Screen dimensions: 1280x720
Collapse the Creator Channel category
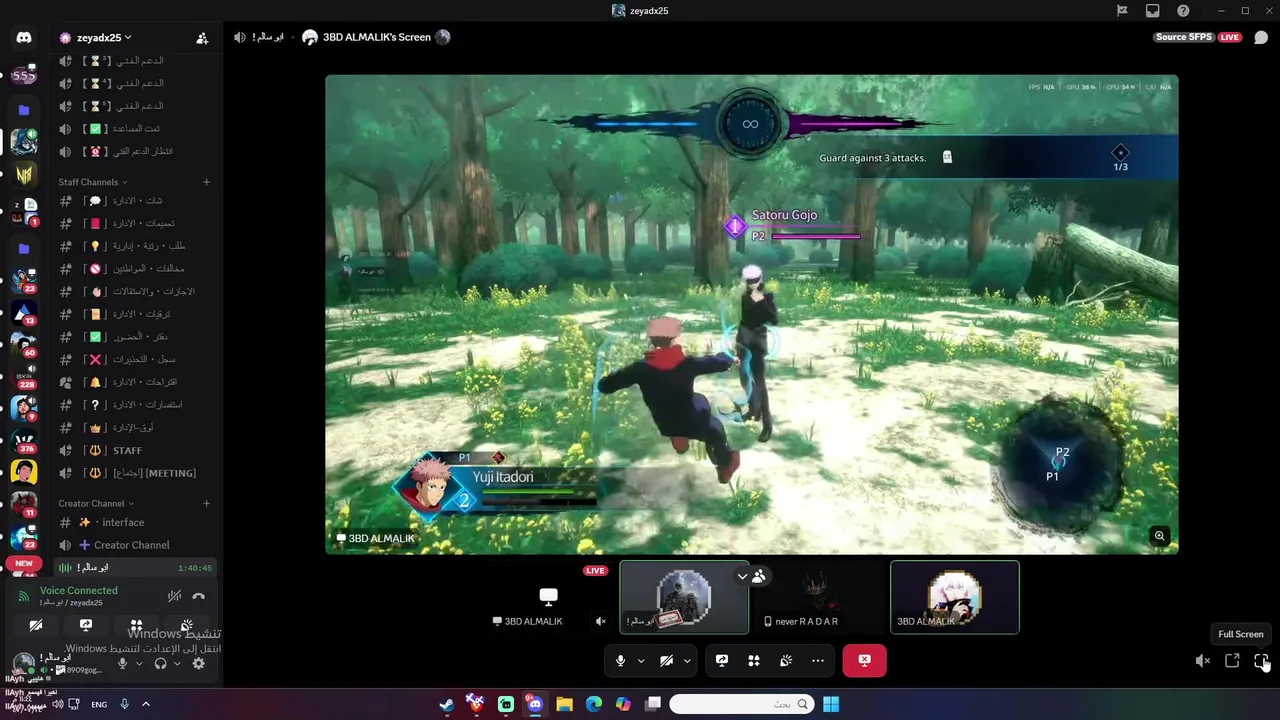coord(96,503)
